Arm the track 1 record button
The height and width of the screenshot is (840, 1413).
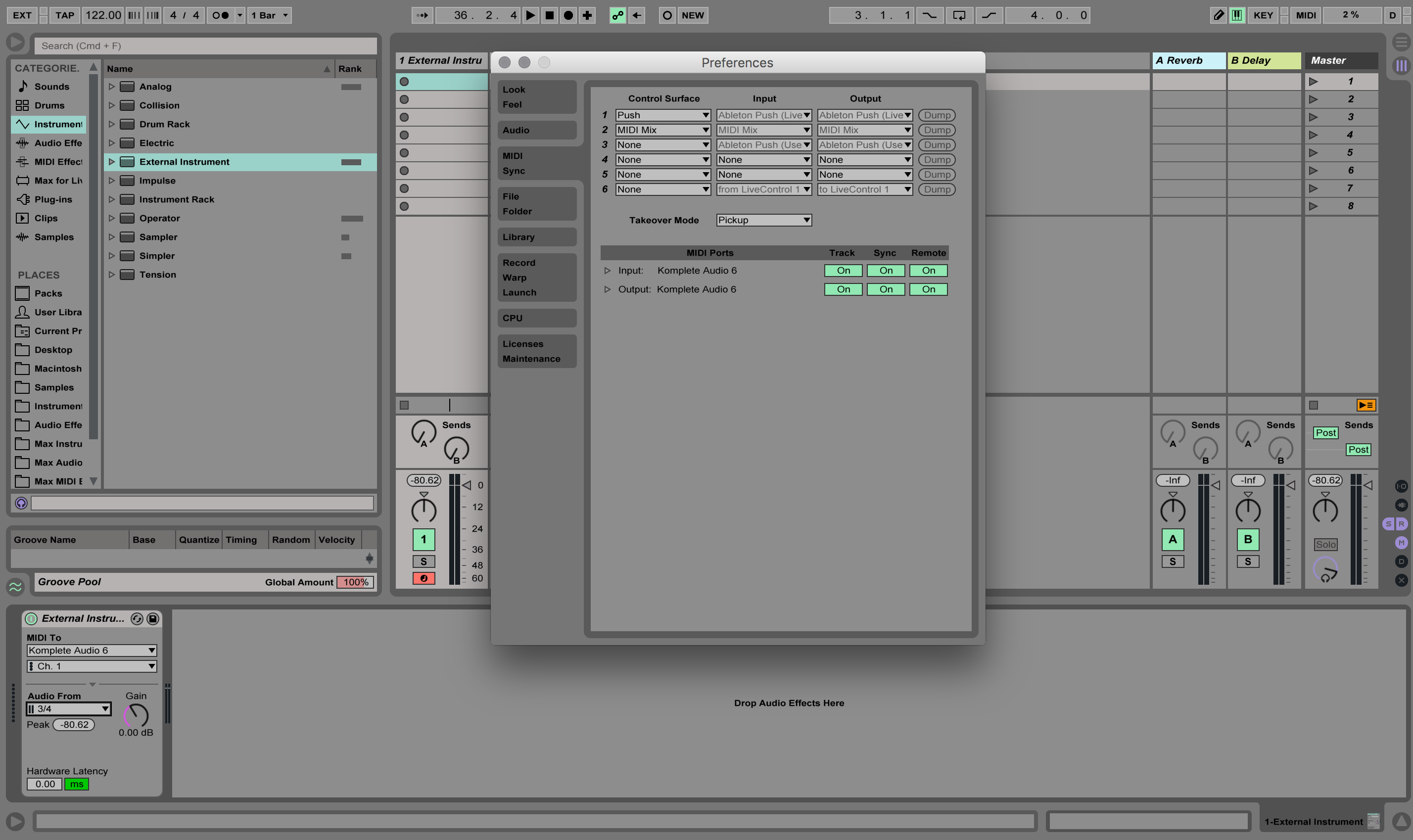pos(424,578)
